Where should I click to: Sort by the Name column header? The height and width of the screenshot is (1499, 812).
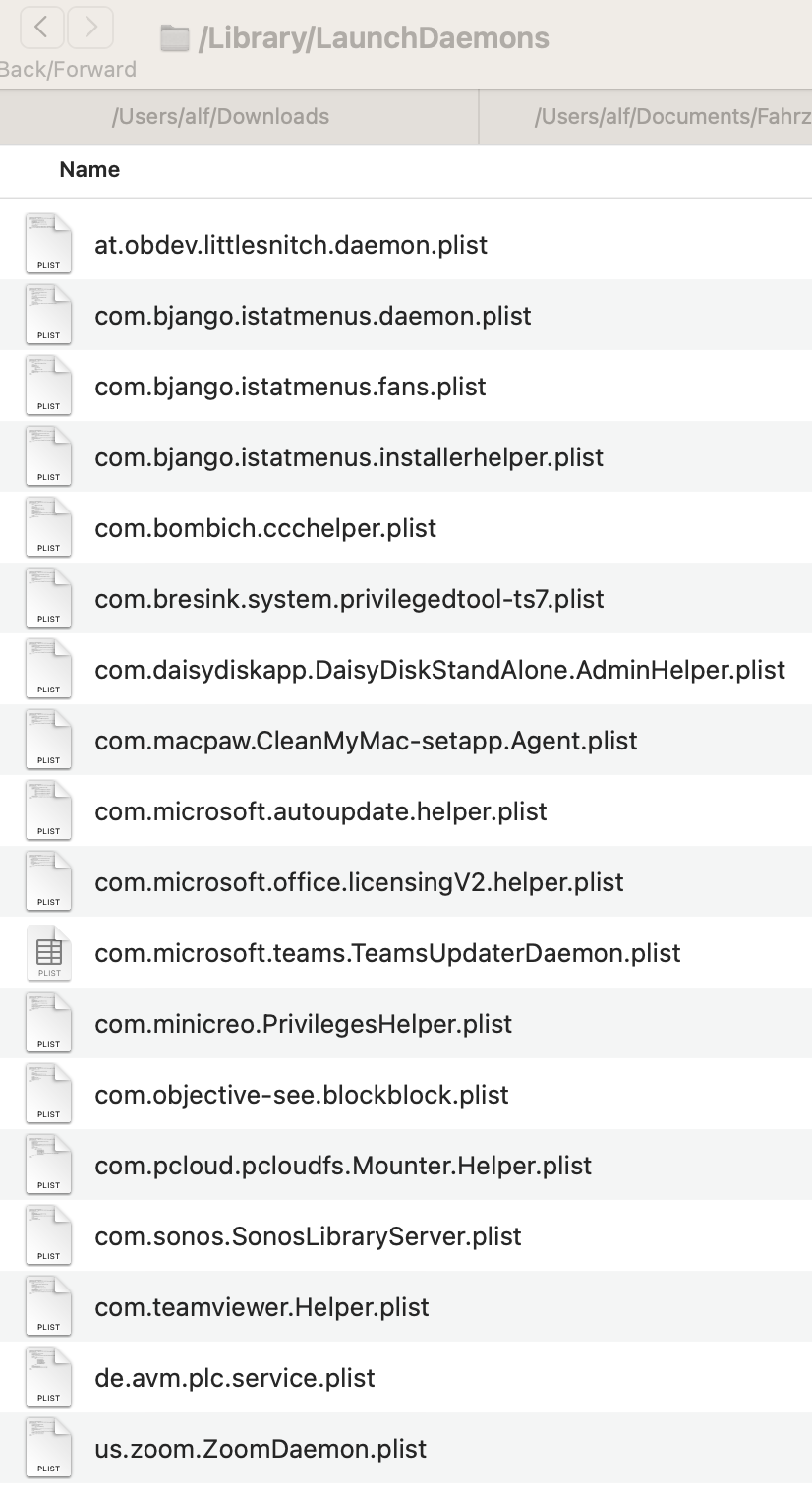coord(89,170)
